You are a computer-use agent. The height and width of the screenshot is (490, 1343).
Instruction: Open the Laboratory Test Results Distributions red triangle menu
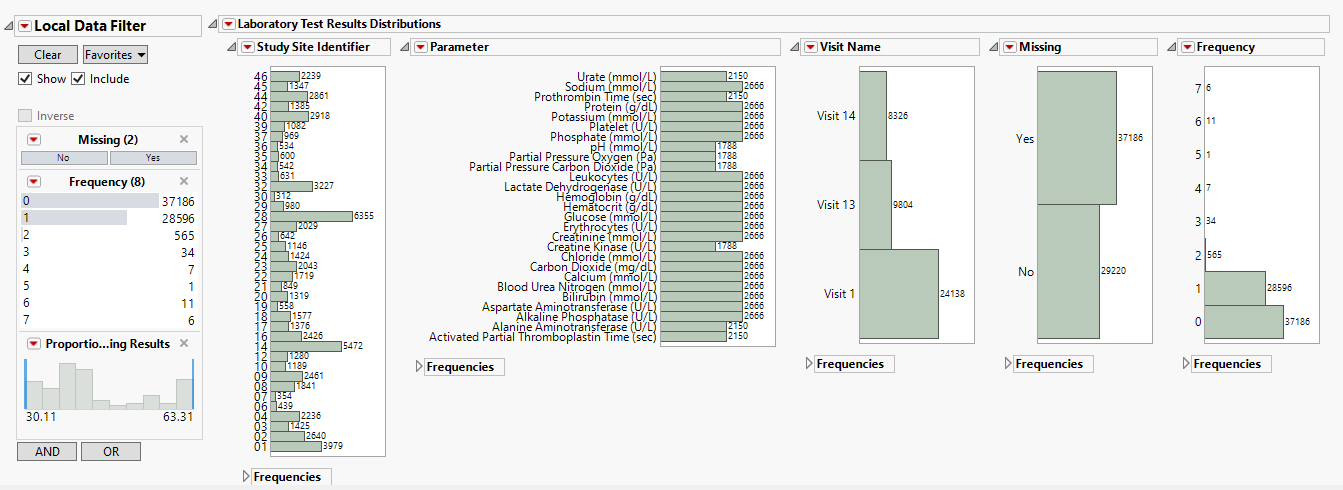[x=229, y=24]
